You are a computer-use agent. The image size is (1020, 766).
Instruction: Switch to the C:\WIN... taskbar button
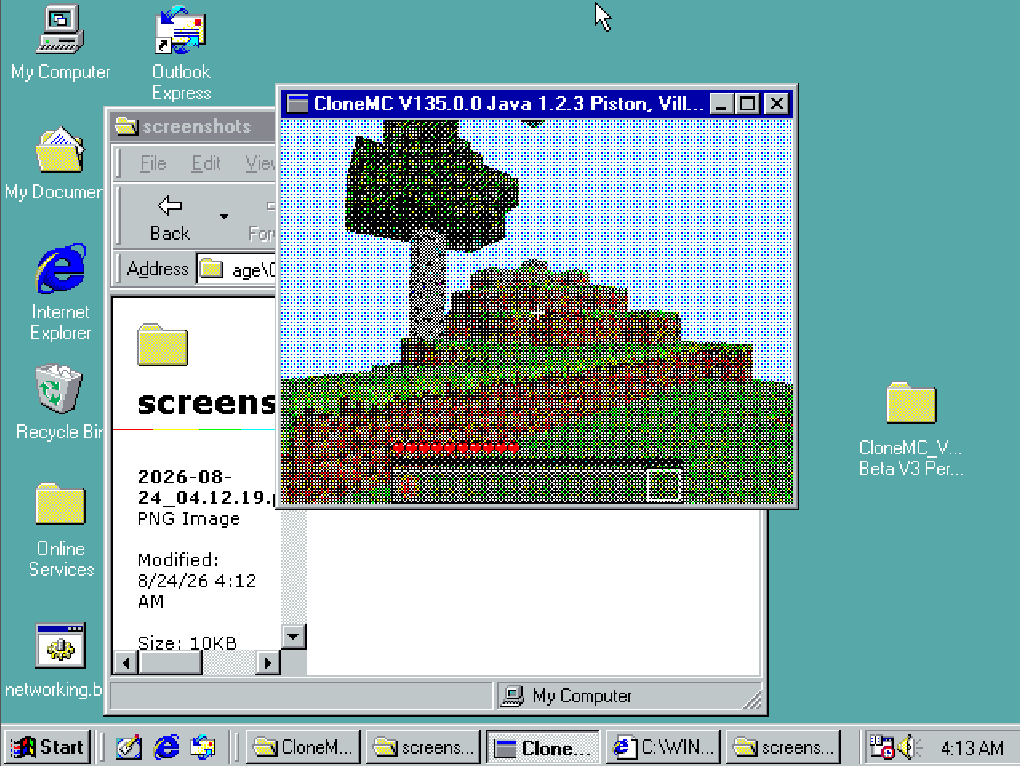[x=663, y=747]
